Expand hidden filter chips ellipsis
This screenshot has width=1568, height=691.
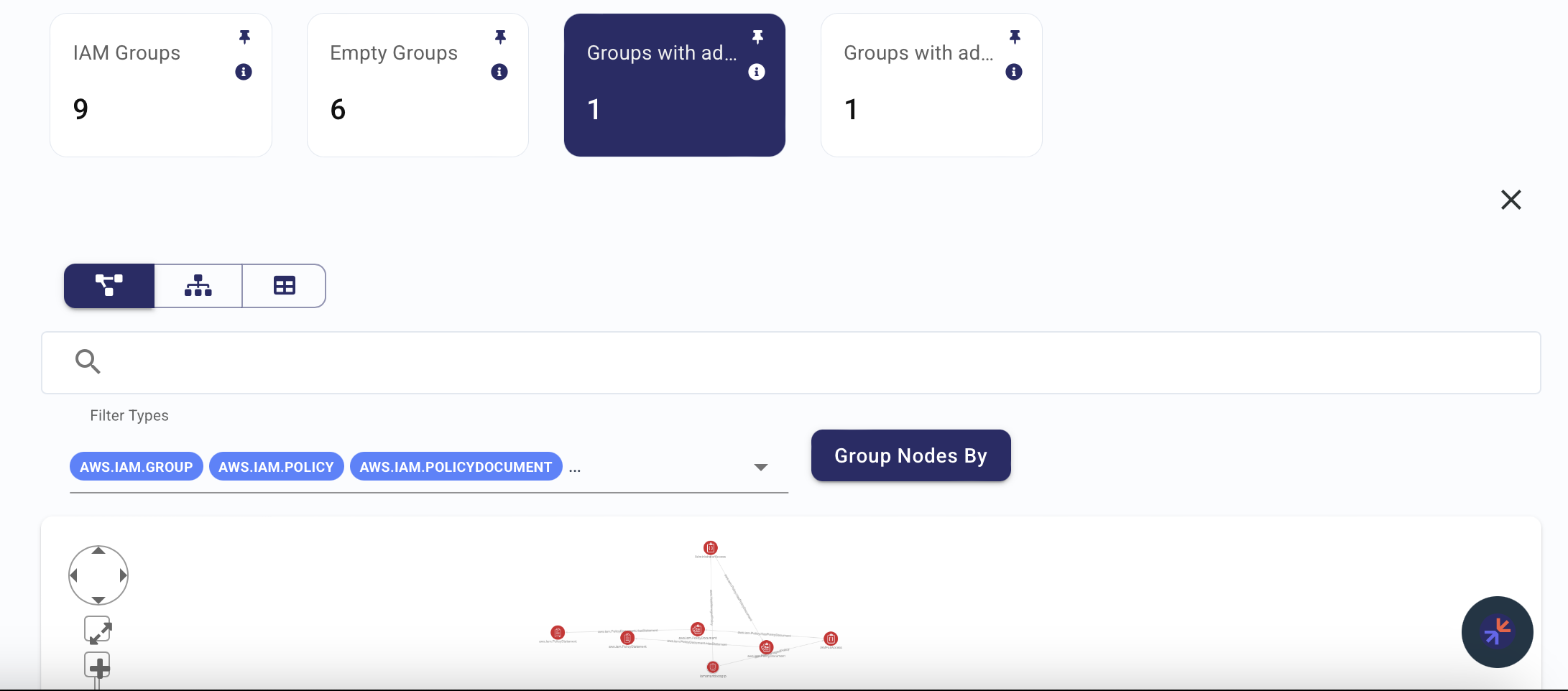coord(575,468)
